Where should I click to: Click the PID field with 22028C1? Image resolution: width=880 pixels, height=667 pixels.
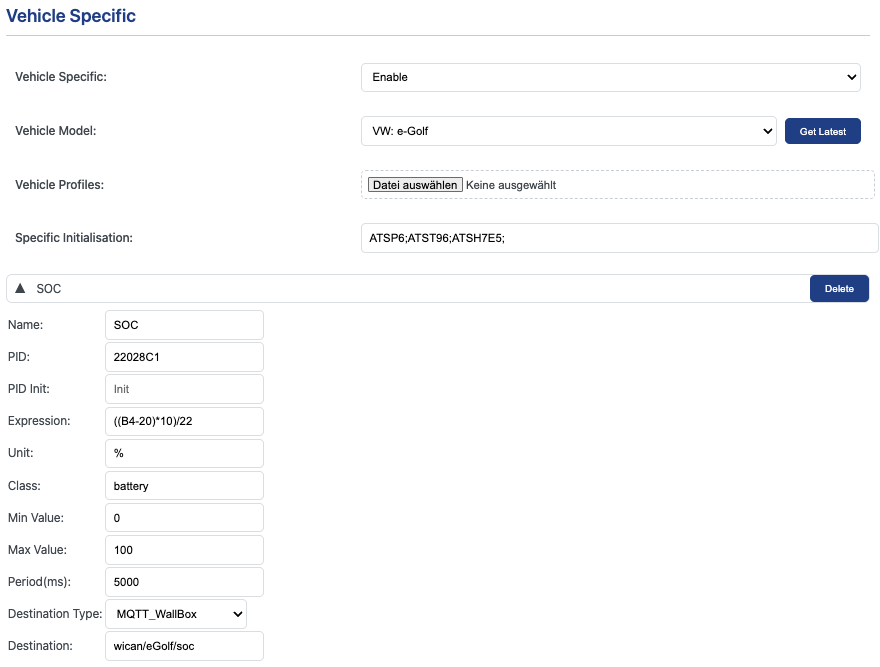[184, 357]
